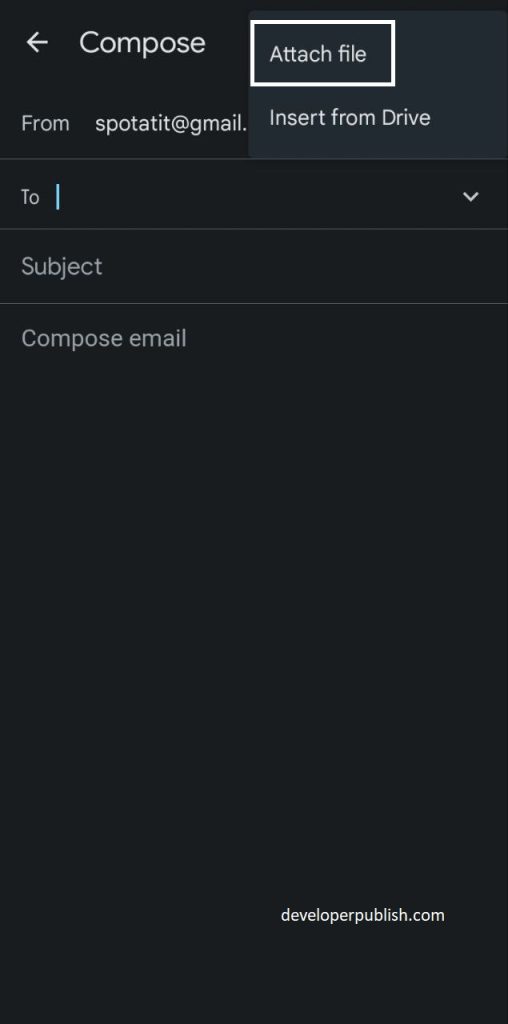This screenshot has height=1024, width=508.
Task: Tap empty space in the To row
Action: coord(261,197)
